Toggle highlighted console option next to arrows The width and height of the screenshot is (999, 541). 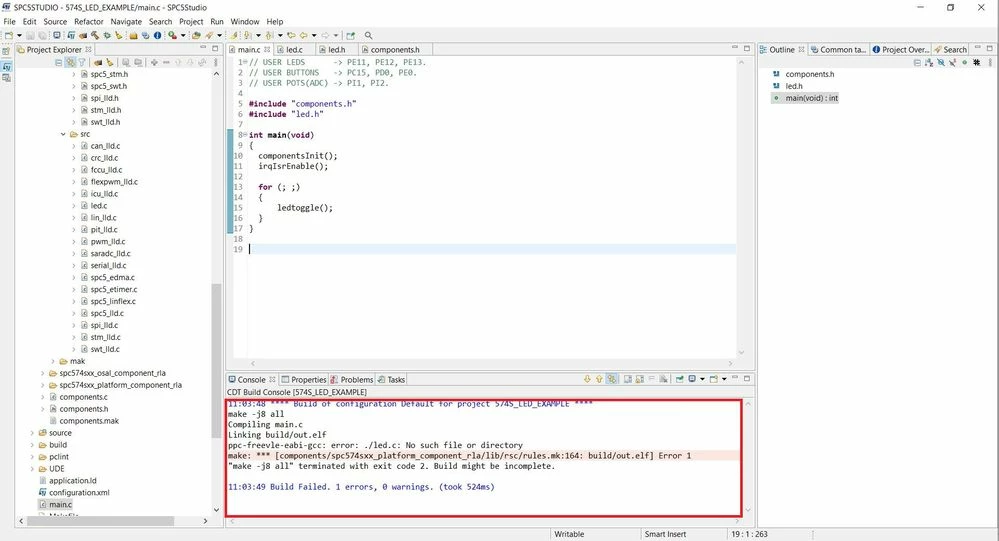(612, 379)
